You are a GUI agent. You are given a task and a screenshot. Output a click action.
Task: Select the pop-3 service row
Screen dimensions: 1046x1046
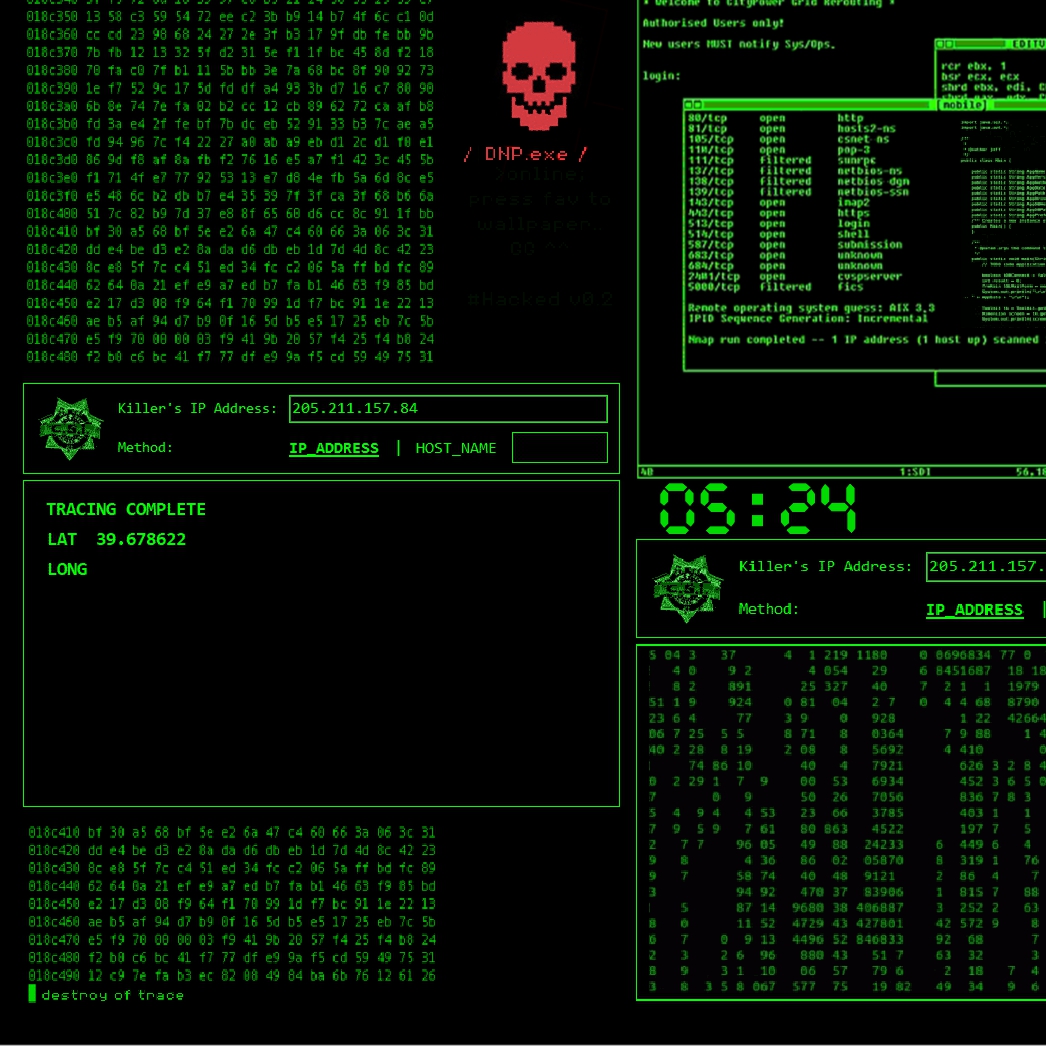[779, 150]
